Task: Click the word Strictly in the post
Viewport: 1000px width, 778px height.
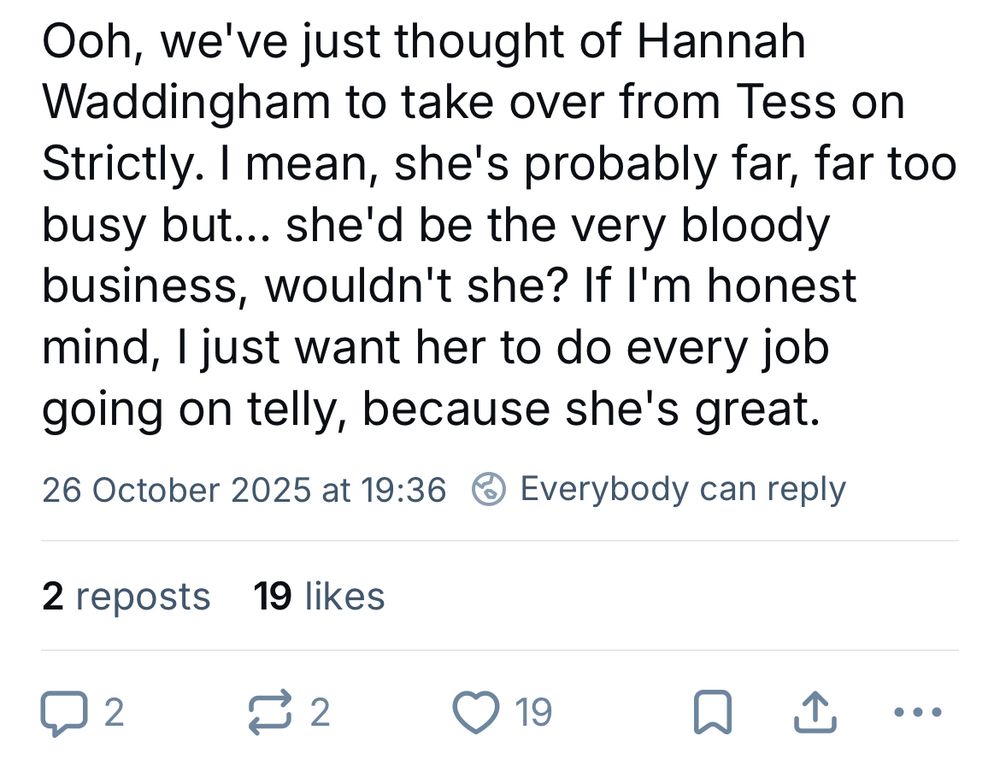Action: pos(120,165)
